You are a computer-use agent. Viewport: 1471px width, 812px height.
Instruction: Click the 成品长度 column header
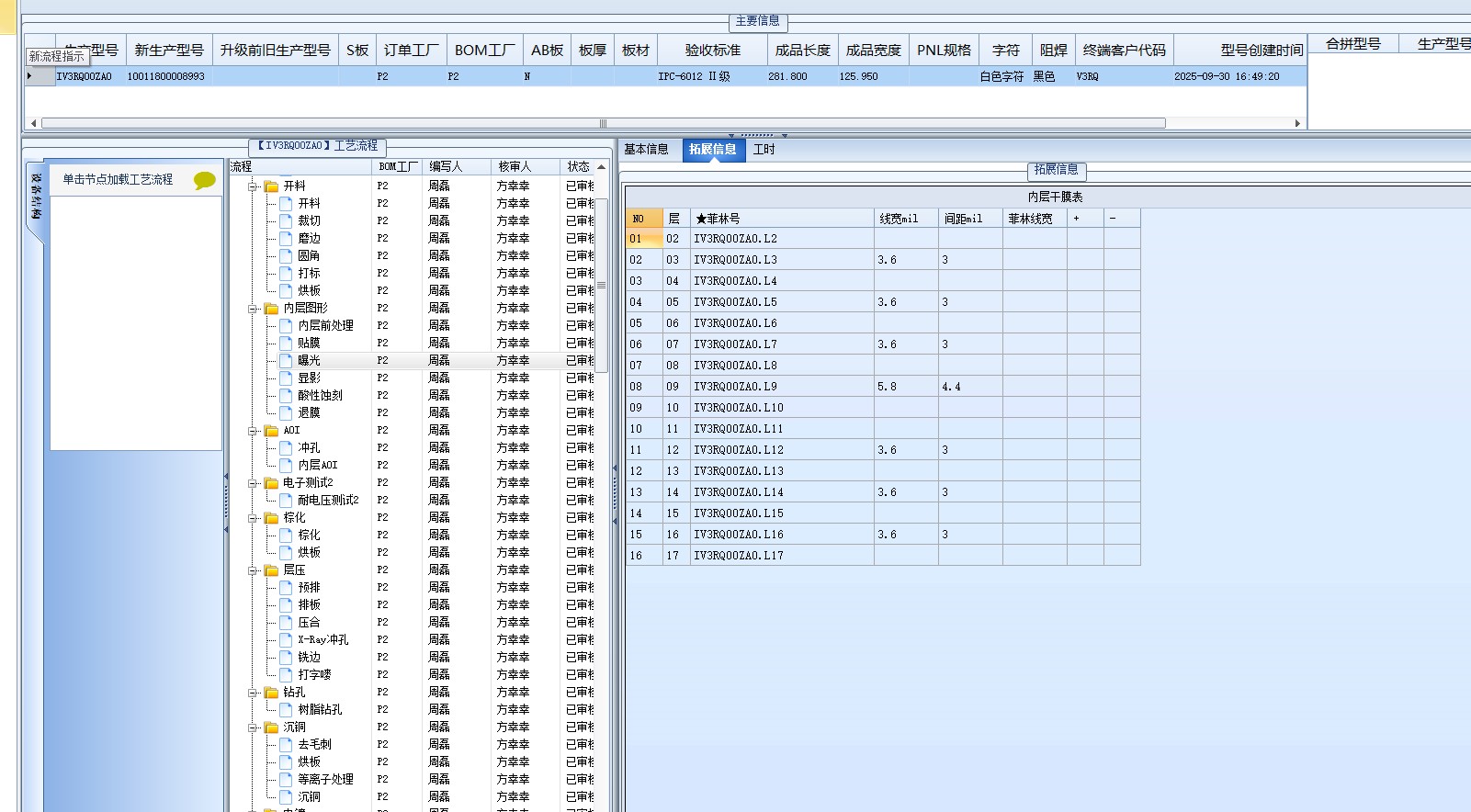coord(803,51)
